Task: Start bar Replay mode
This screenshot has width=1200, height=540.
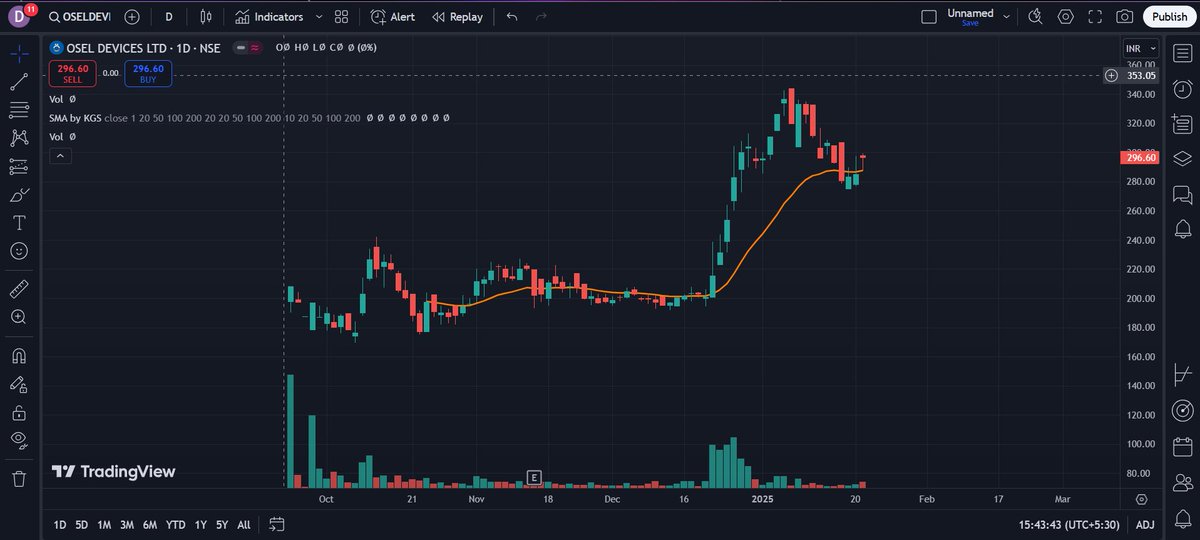Action: pyautogui.click(x=457, y=17)
